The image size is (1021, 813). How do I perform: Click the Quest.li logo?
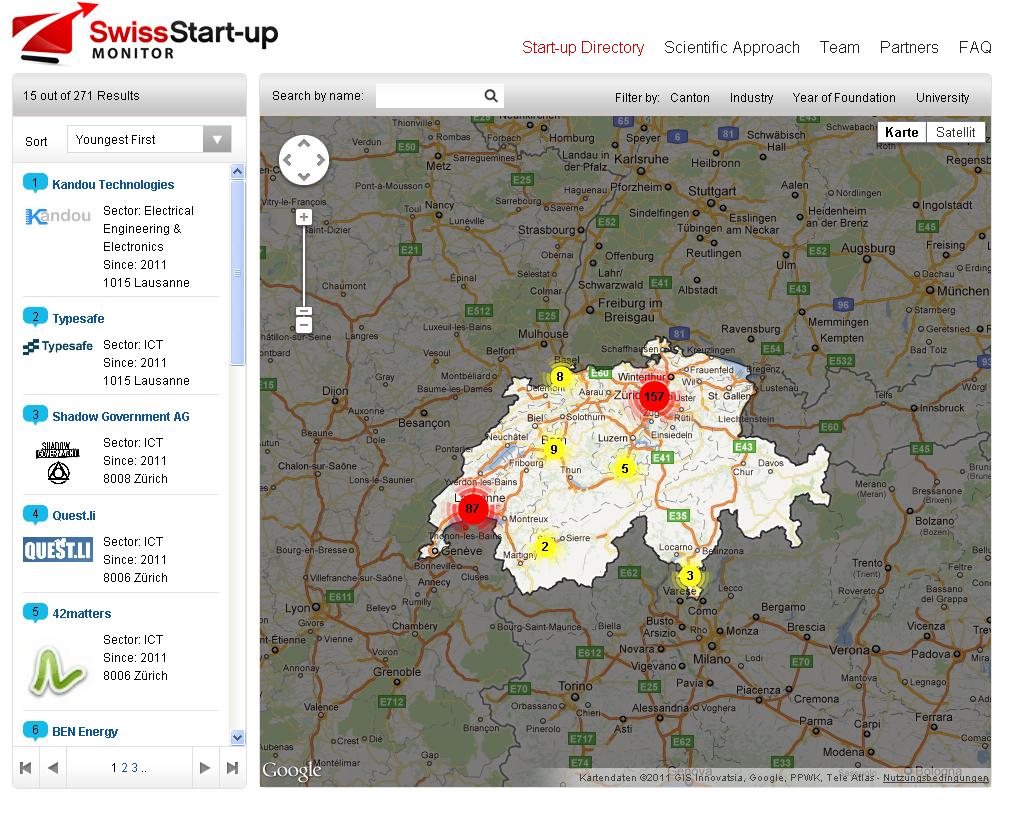click(57, 549)
